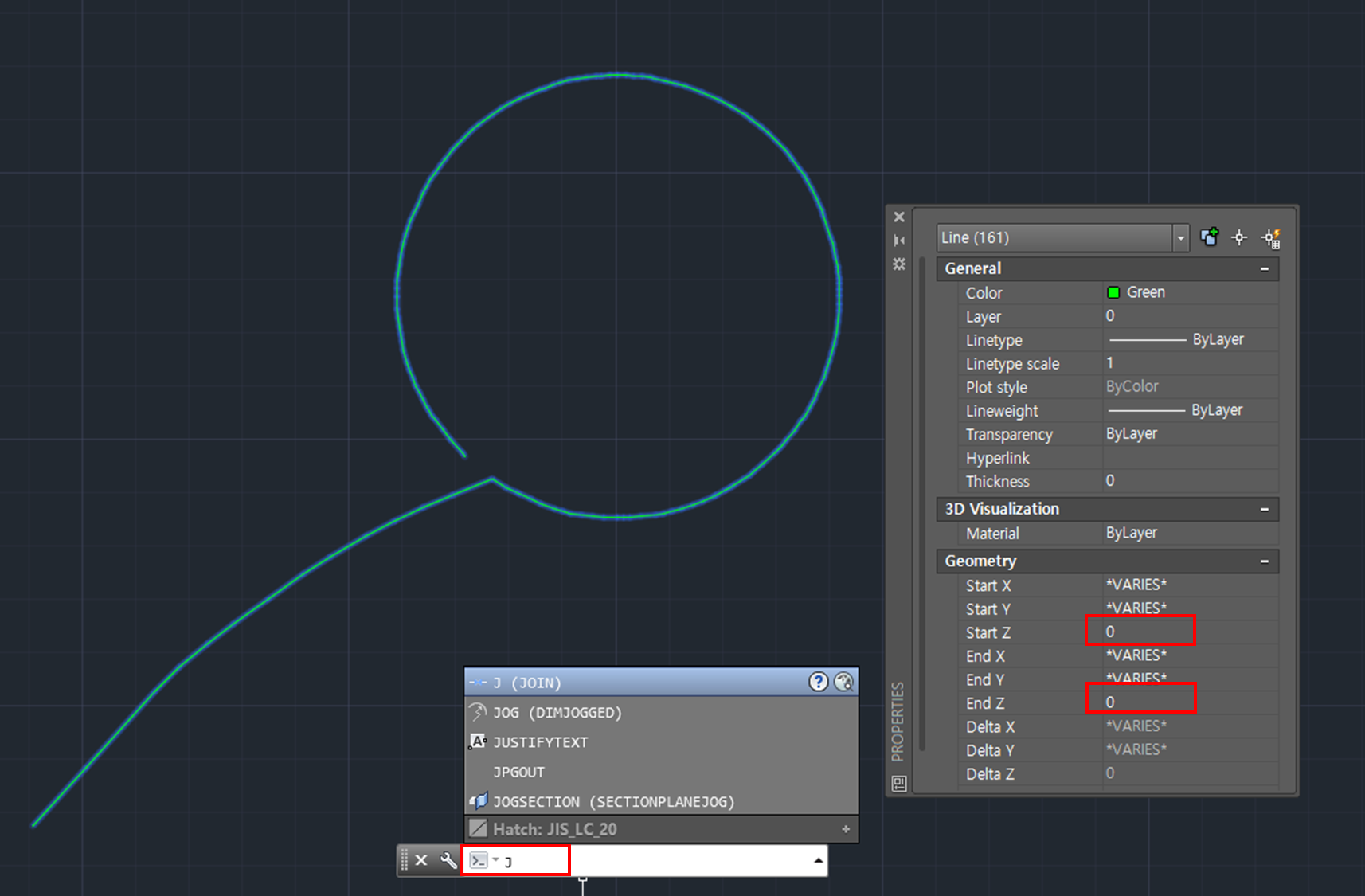The image size is (1365, 896).
Task: Click the Material ByLayer value
Action: coord(1191,533)
